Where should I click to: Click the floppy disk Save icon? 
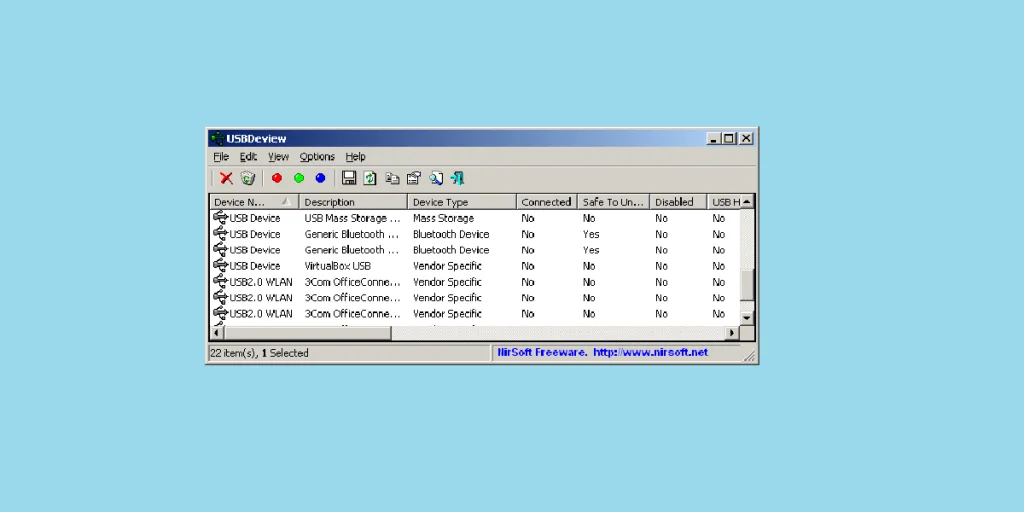pos(349,178)
